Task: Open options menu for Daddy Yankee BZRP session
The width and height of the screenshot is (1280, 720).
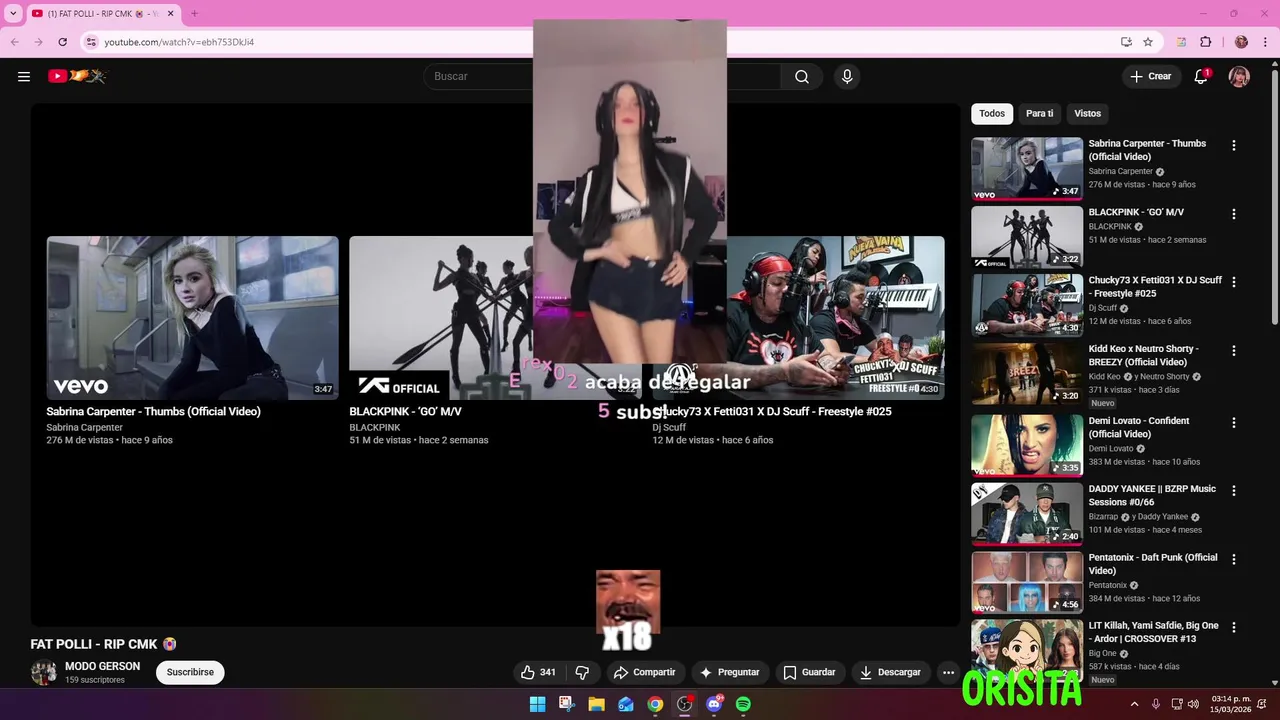Action: point(1233,491)
